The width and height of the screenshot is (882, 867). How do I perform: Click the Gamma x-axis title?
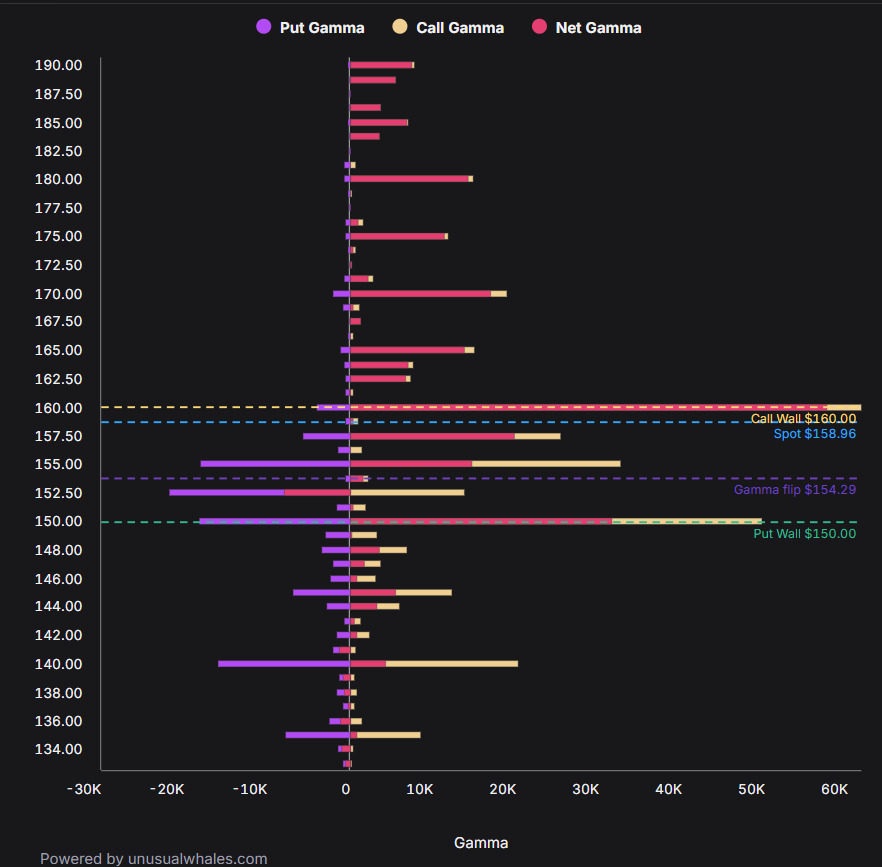click(x=481, y=843)
